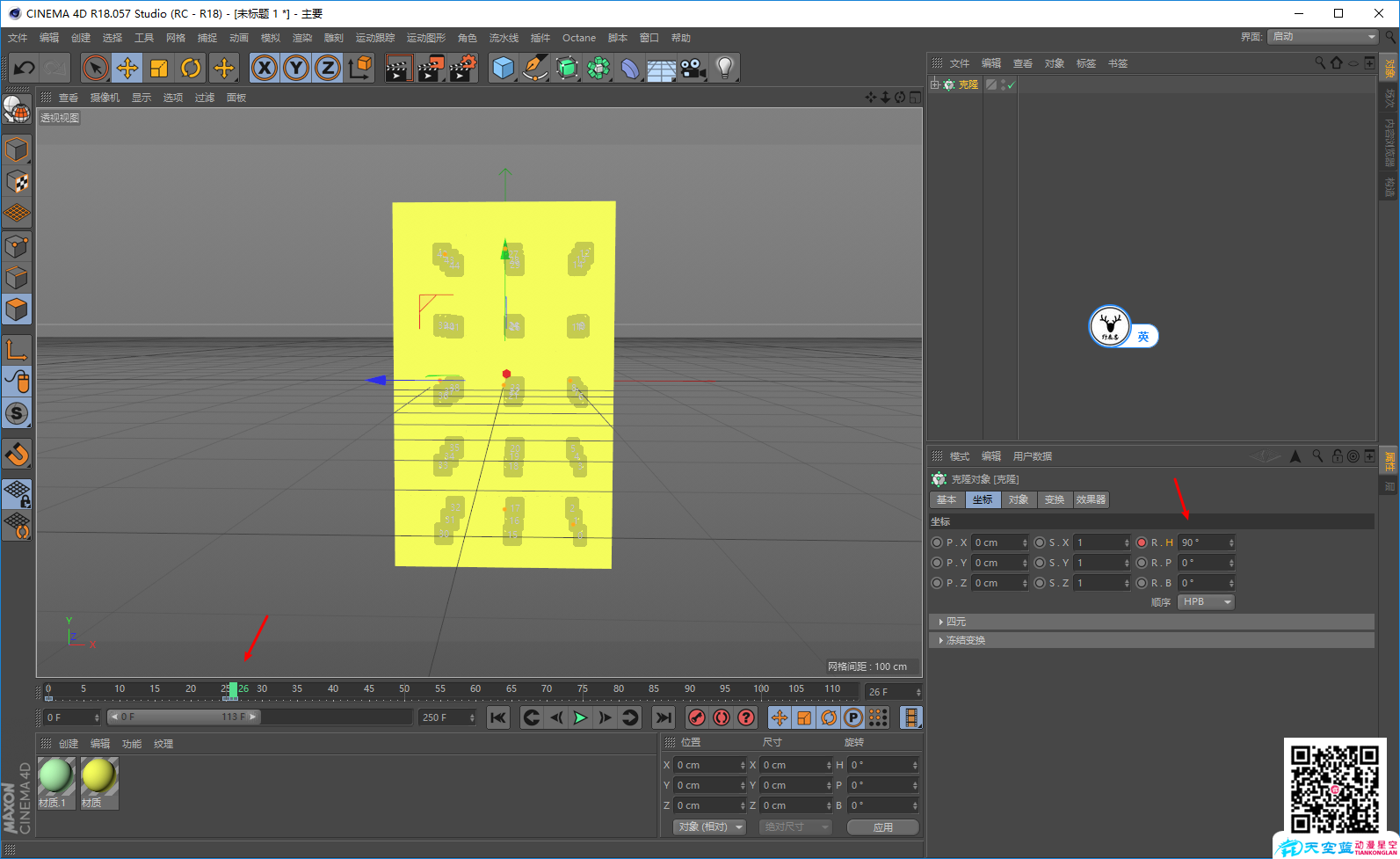The width and height of the screenshot is (1400, 859).
Task: Switch to the 变换 tab
Action: point(1055,499)
